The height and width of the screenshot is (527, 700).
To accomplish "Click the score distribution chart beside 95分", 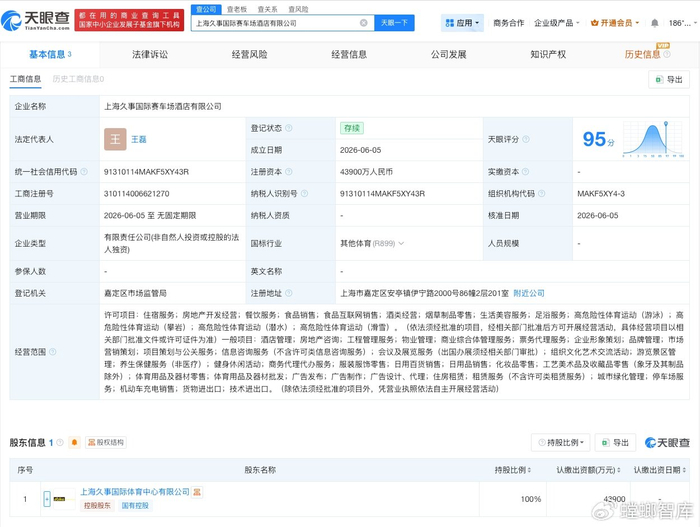I will pos(653,139).
